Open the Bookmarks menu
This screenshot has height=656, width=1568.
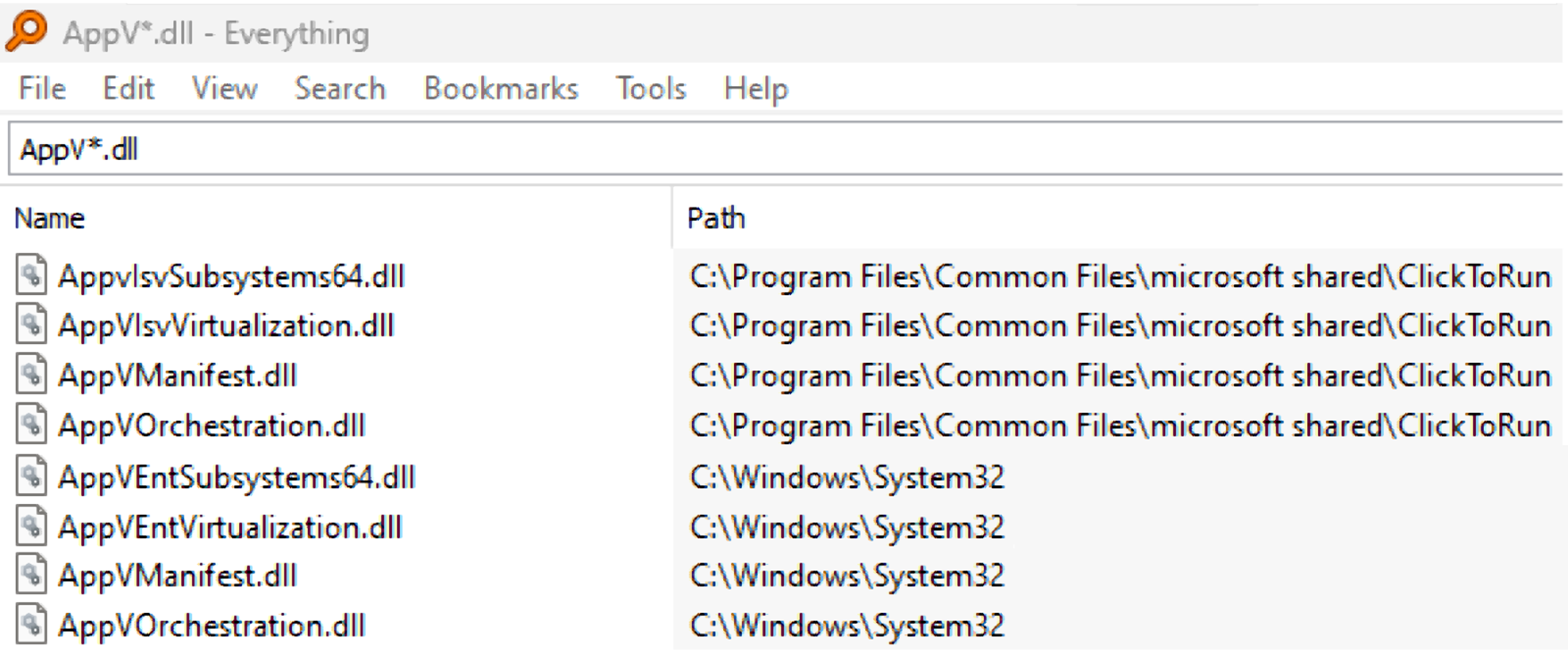point(501,88)
